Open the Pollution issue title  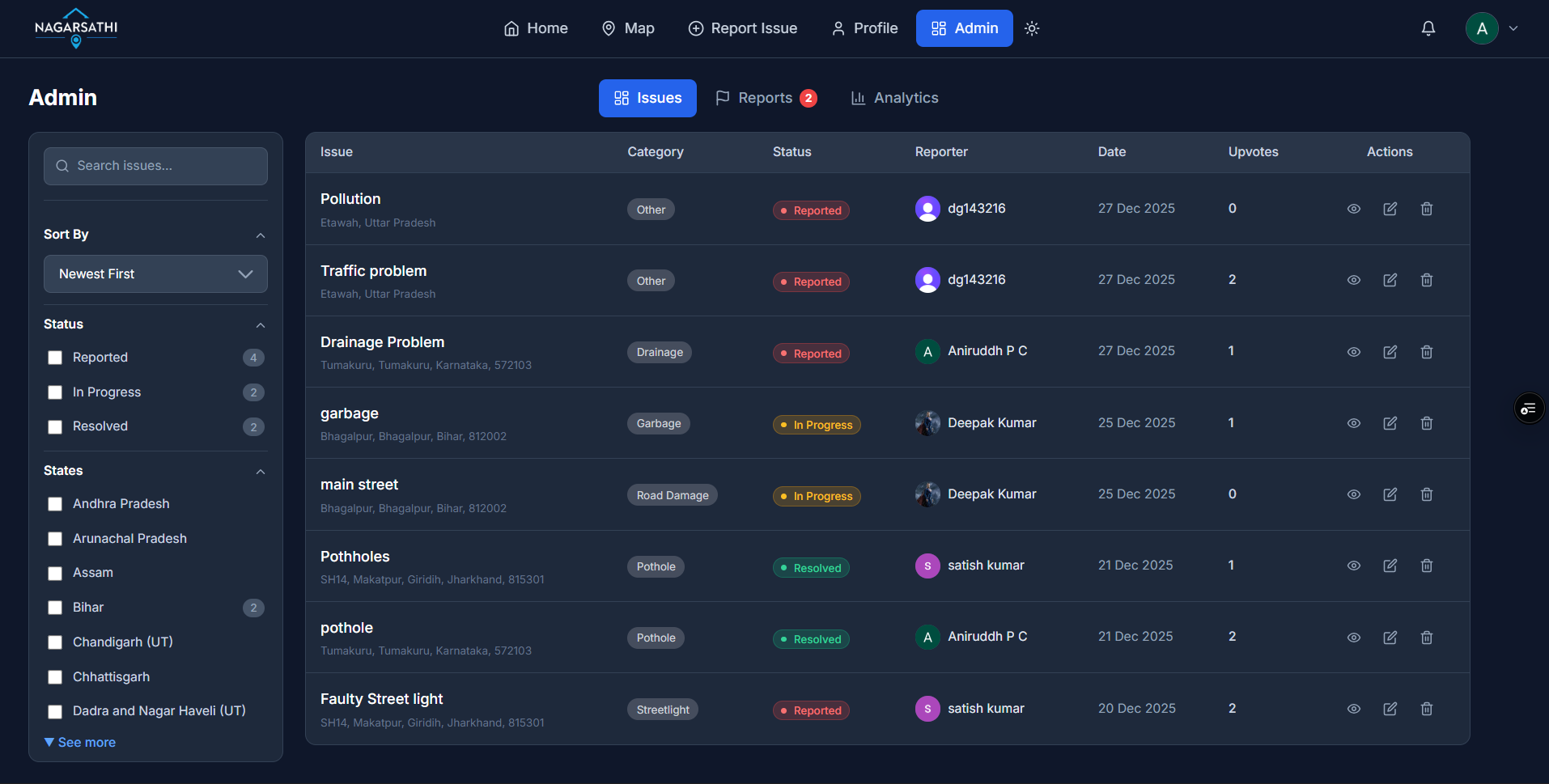pos(350,199)
